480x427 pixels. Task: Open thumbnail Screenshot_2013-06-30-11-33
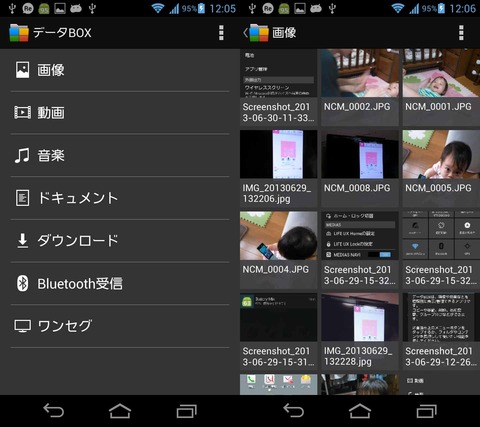(x=279, y=73)
